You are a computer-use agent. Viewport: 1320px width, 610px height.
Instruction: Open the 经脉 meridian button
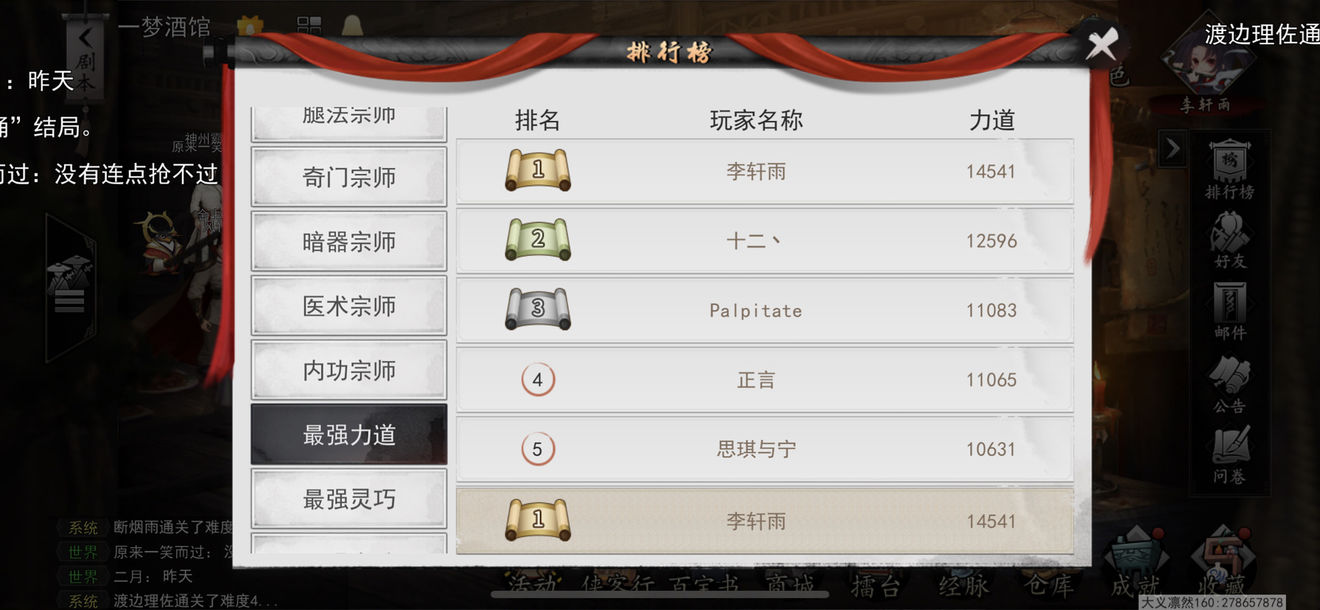click(x=964, y=583)
